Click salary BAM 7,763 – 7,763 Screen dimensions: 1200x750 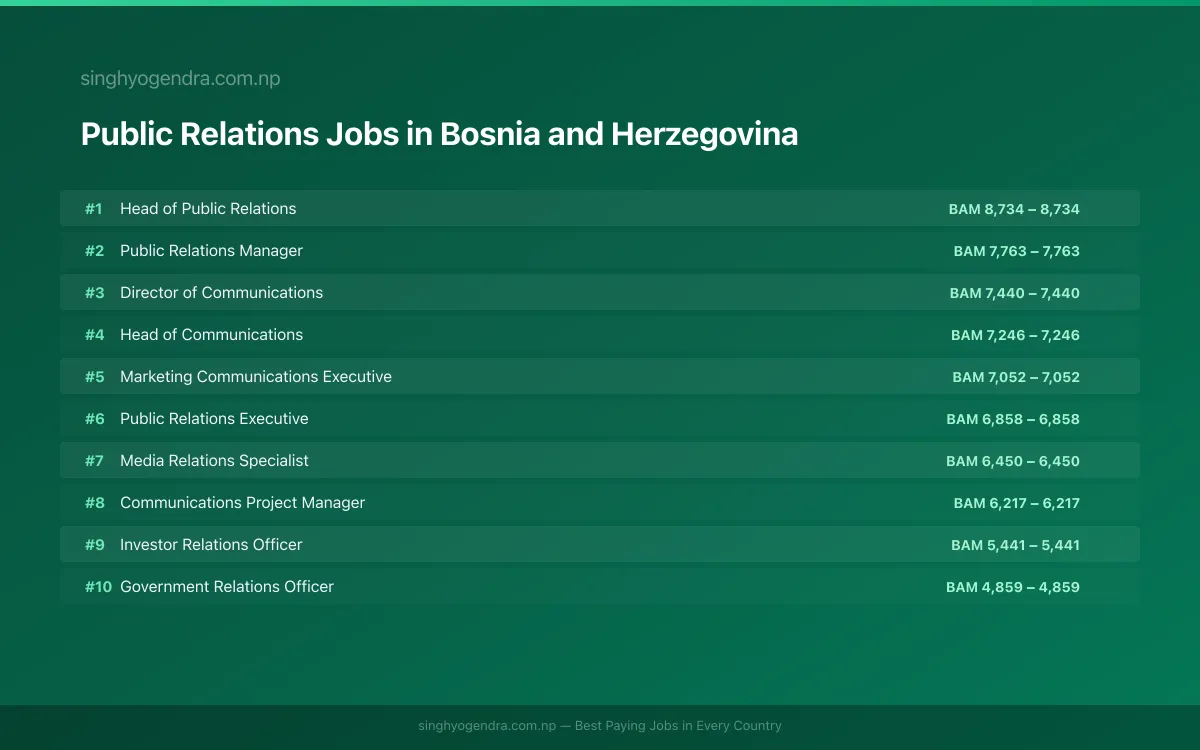coord(1016,252)
